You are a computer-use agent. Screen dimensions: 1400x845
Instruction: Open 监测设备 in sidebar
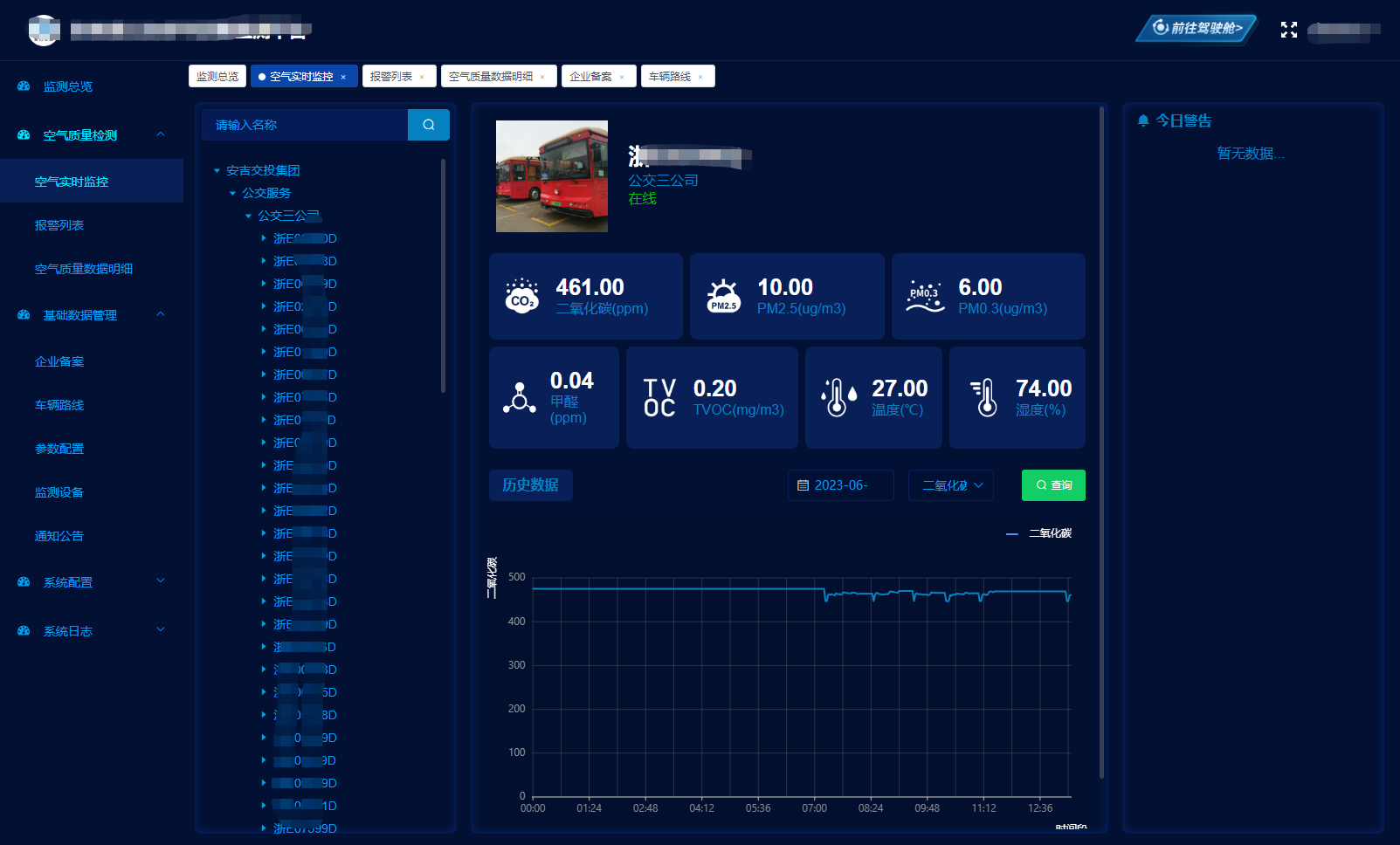pyautogui.click(x=92, y=492)
